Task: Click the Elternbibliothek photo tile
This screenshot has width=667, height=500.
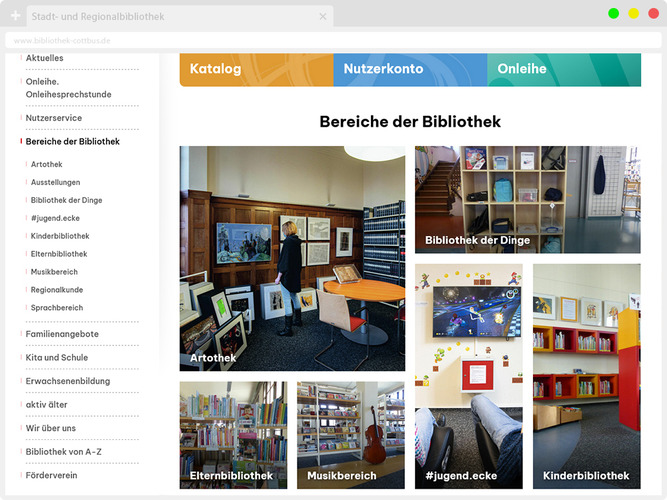Action: click(233, 435)
